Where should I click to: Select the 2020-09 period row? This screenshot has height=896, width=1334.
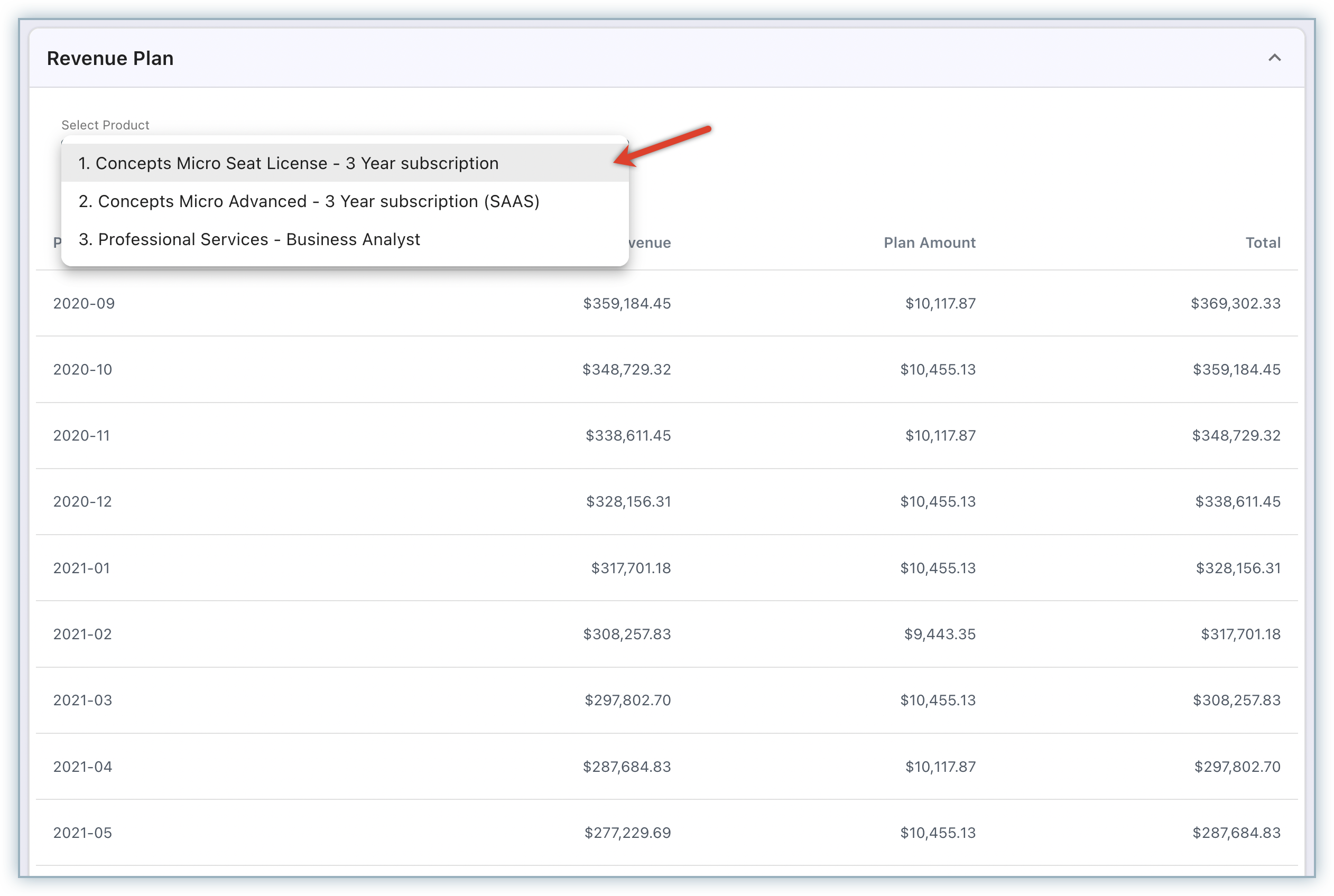[x=84, y=303]
